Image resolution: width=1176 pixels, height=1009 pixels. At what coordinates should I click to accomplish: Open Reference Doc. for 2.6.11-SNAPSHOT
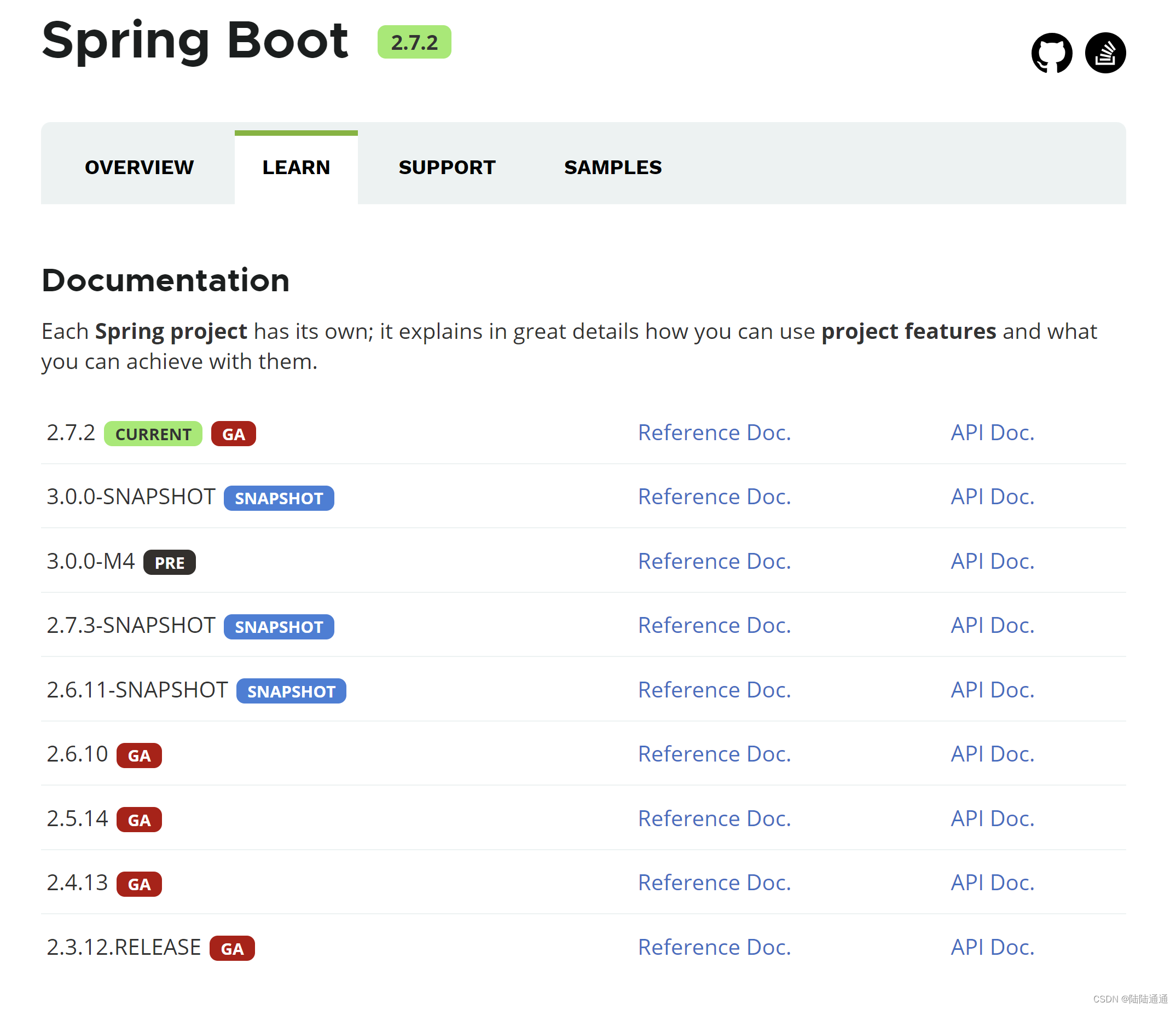[x=714, y=690]
